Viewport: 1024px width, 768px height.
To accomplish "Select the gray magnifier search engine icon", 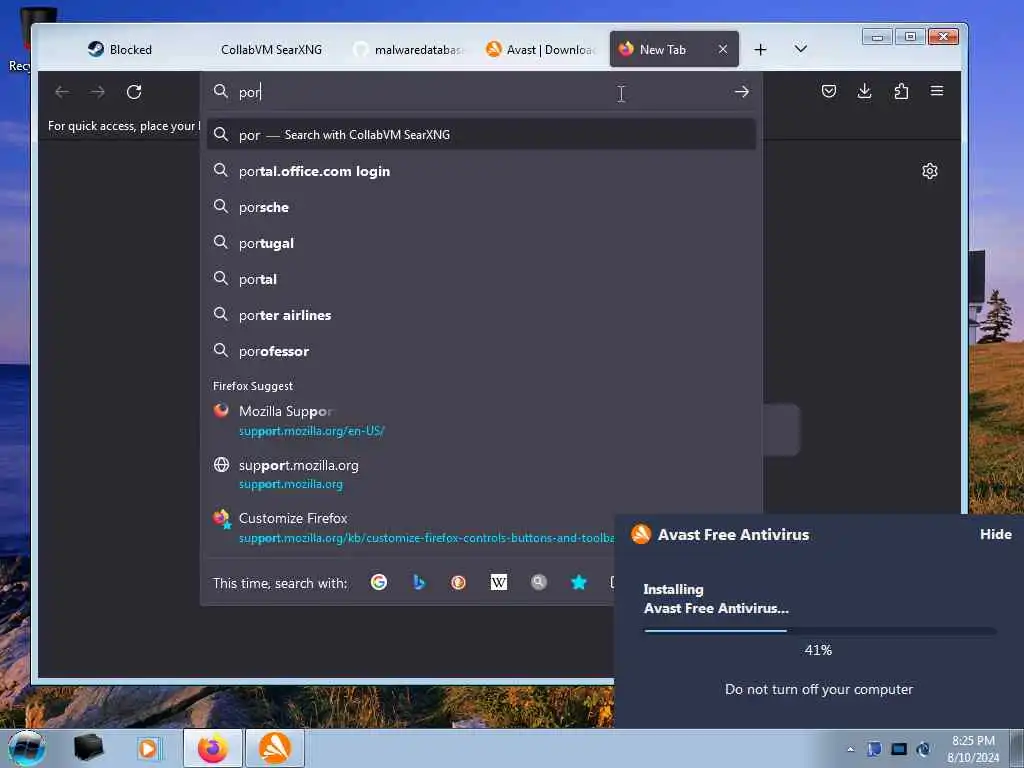I will point(539,582).
